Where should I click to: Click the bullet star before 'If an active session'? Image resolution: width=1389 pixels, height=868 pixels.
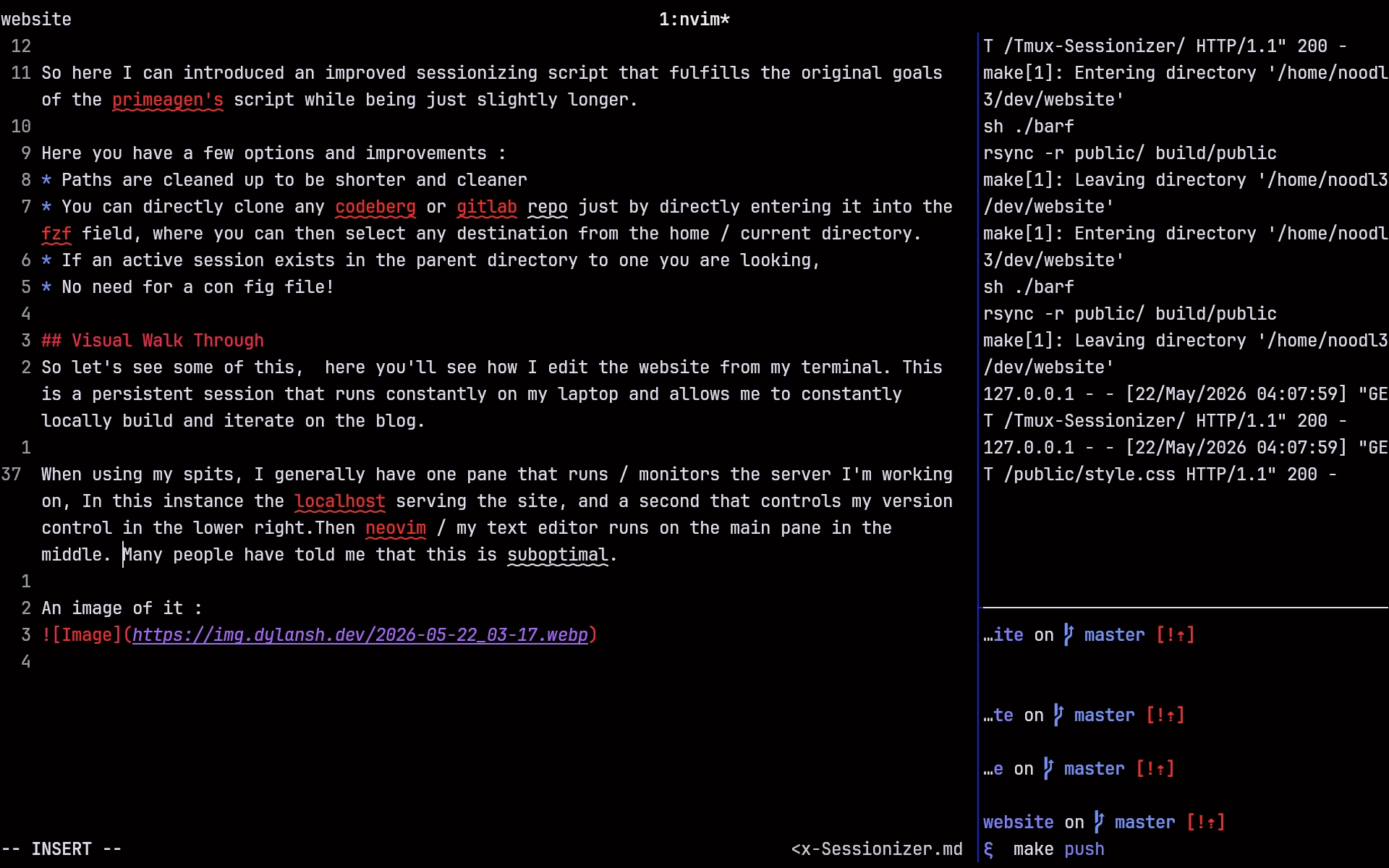coord(46,260)
